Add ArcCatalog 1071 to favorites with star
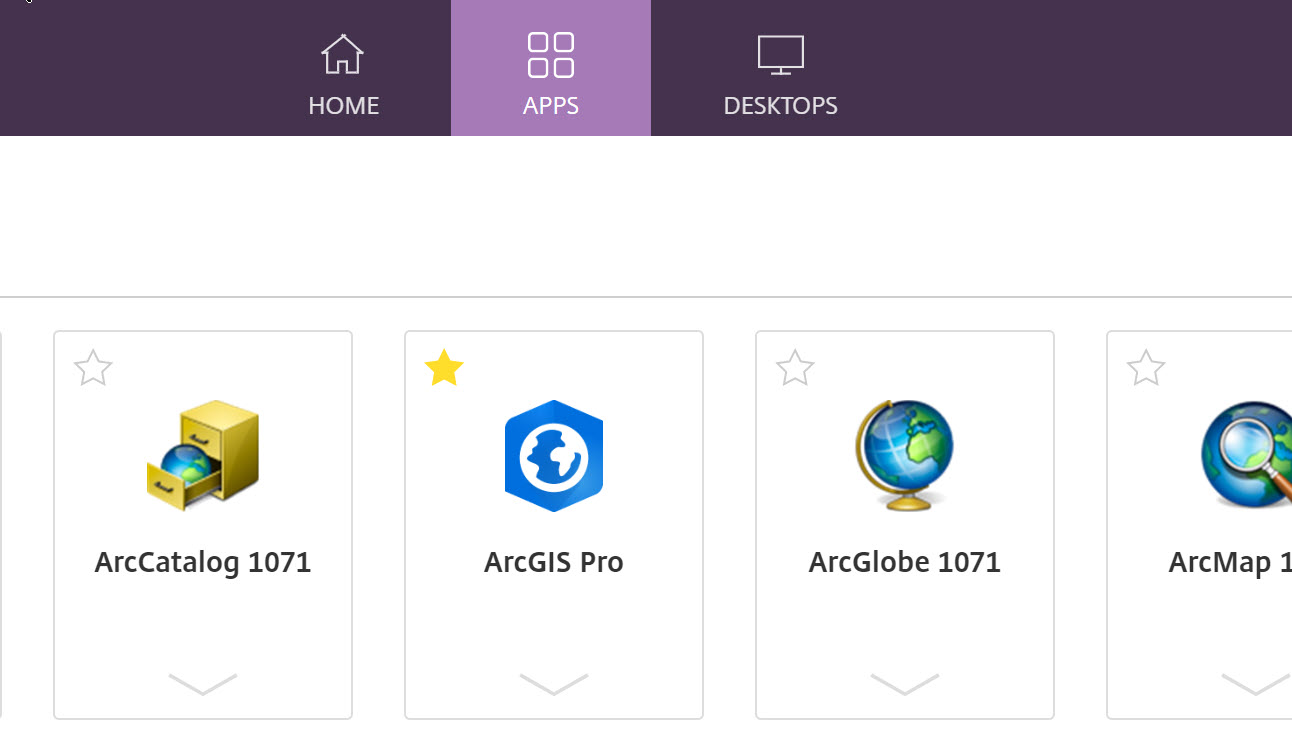Viewport: 1292px width, 746px height. [93, 368]
